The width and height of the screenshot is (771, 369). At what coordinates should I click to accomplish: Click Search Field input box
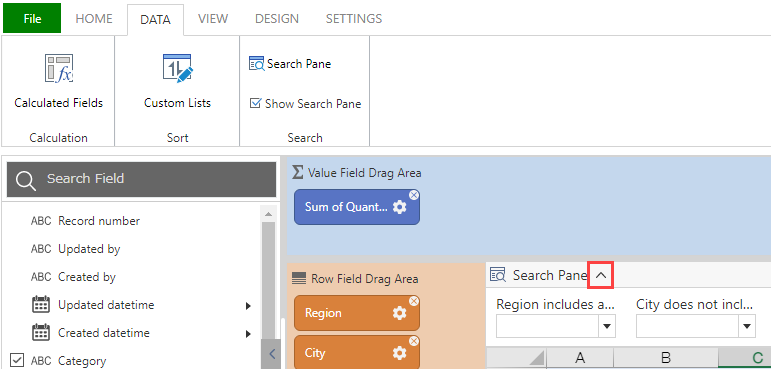[x=142, y=179]
